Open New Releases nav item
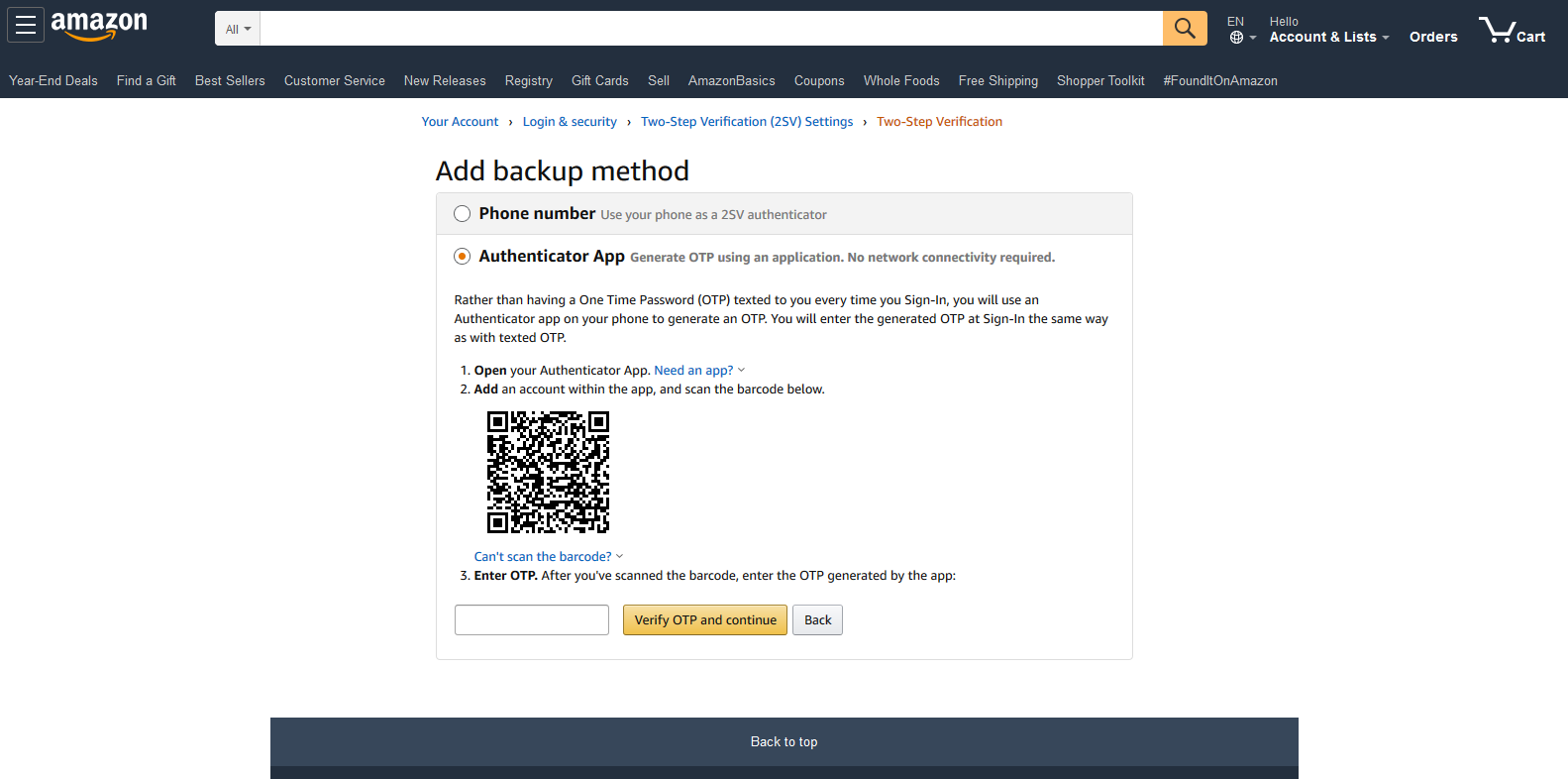The height and width of the screenshot is (779, 1568). coord(445,81)
